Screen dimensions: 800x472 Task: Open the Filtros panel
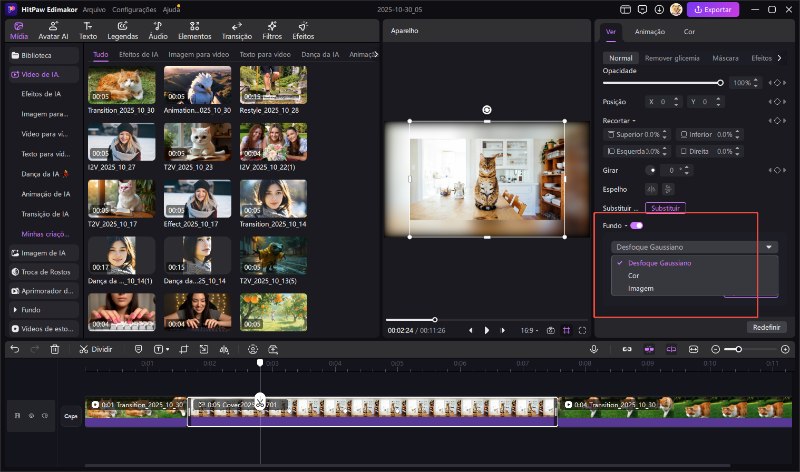[272, 31]
